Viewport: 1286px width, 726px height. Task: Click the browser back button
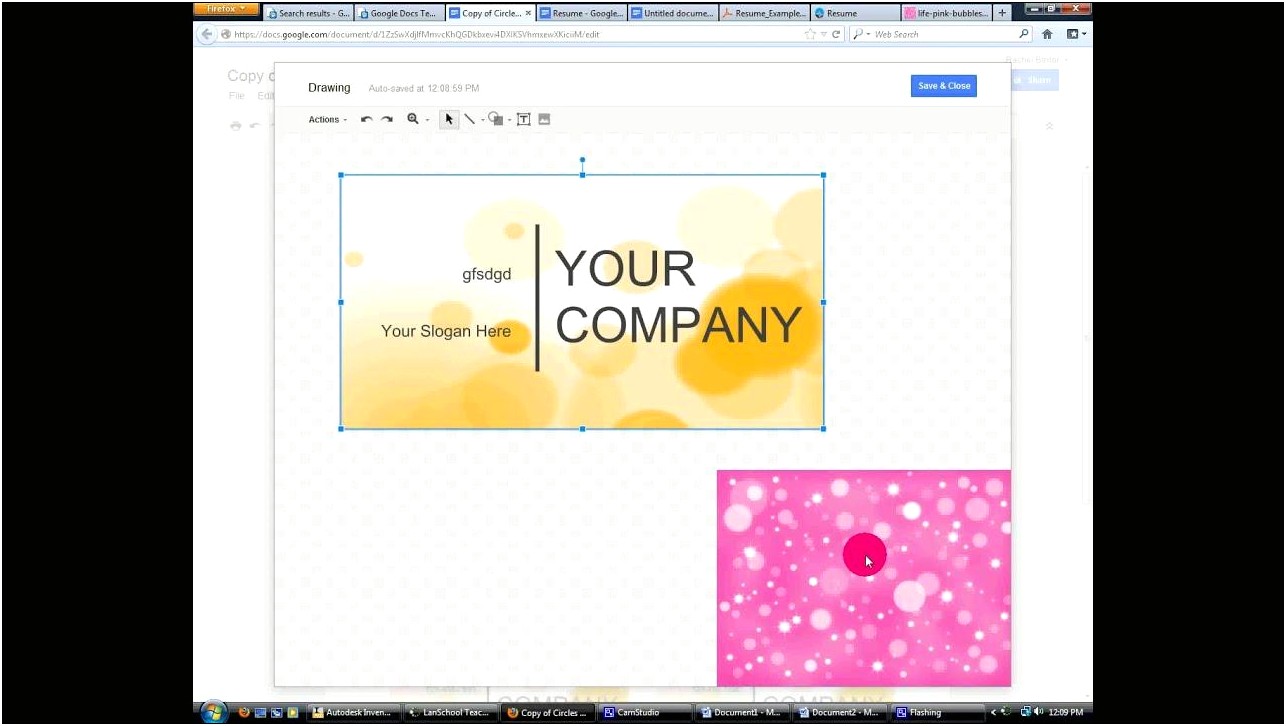(207, 34)
